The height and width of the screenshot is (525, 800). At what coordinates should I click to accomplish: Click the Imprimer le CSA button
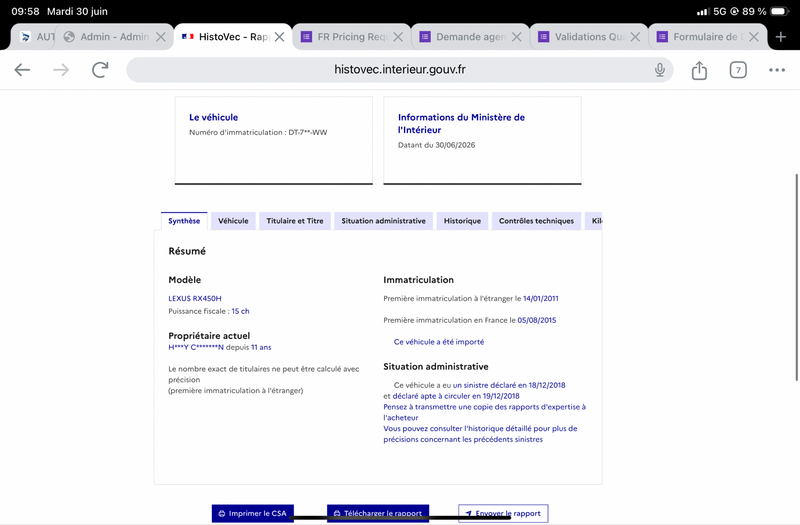pyautogui.click(x=253, y=513)
